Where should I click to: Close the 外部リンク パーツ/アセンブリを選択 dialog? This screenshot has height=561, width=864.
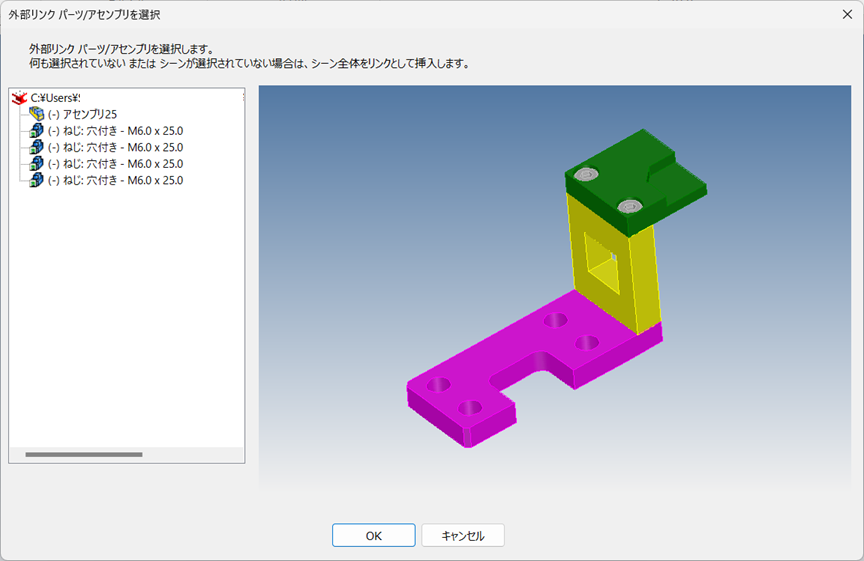(847, 14)
